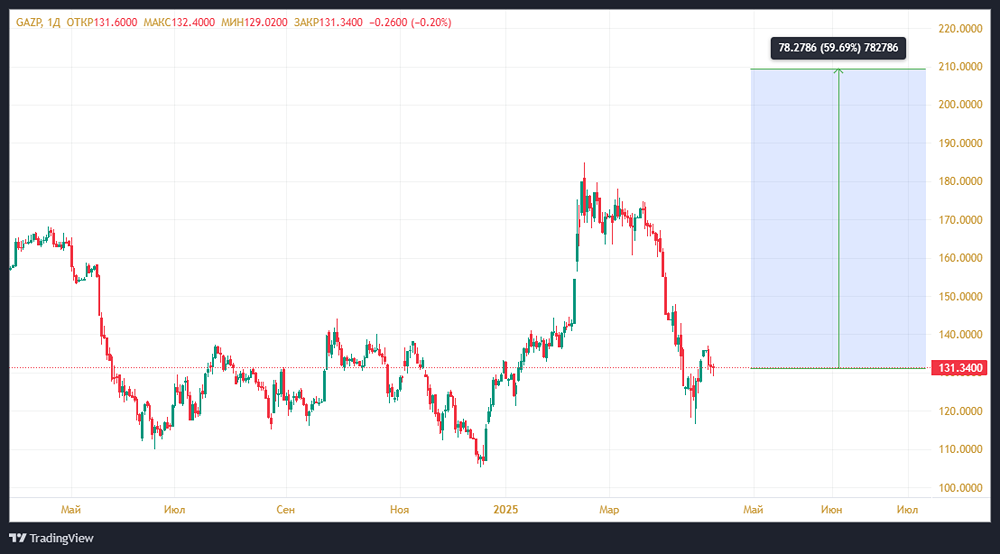Click the Сен label on time axis
Viewport: 1000px width, 554px height.
tap(285, 509)
